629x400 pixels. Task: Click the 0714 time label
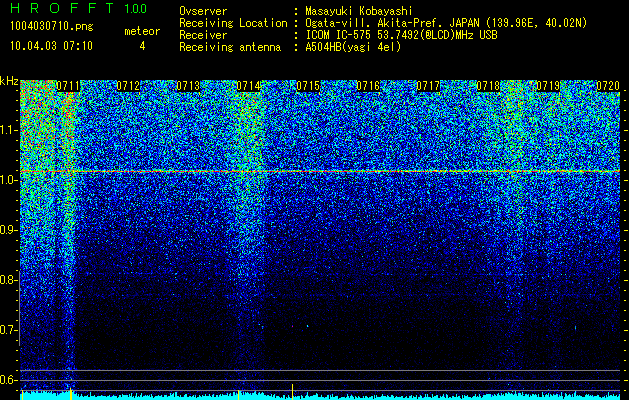pos(248,86)
